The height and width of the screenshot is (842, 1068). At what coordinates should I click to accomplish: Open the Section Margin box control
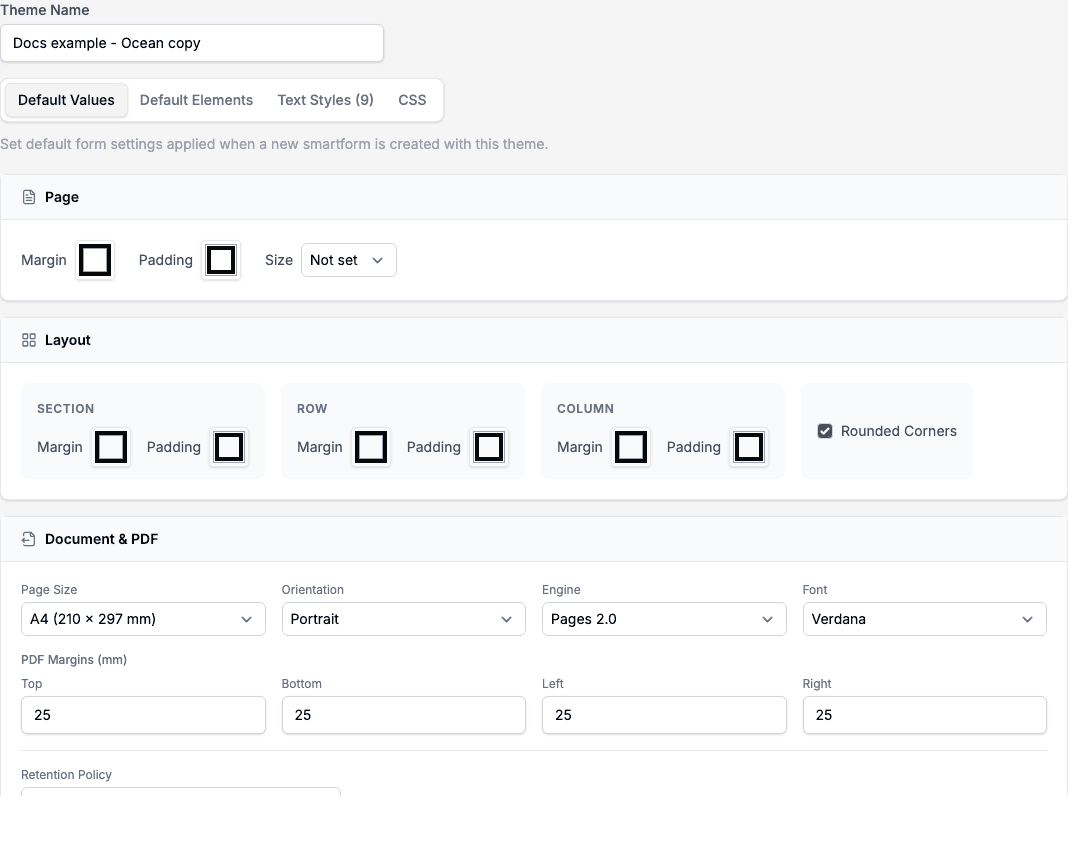pyautogui.click(x=110, y=447)
